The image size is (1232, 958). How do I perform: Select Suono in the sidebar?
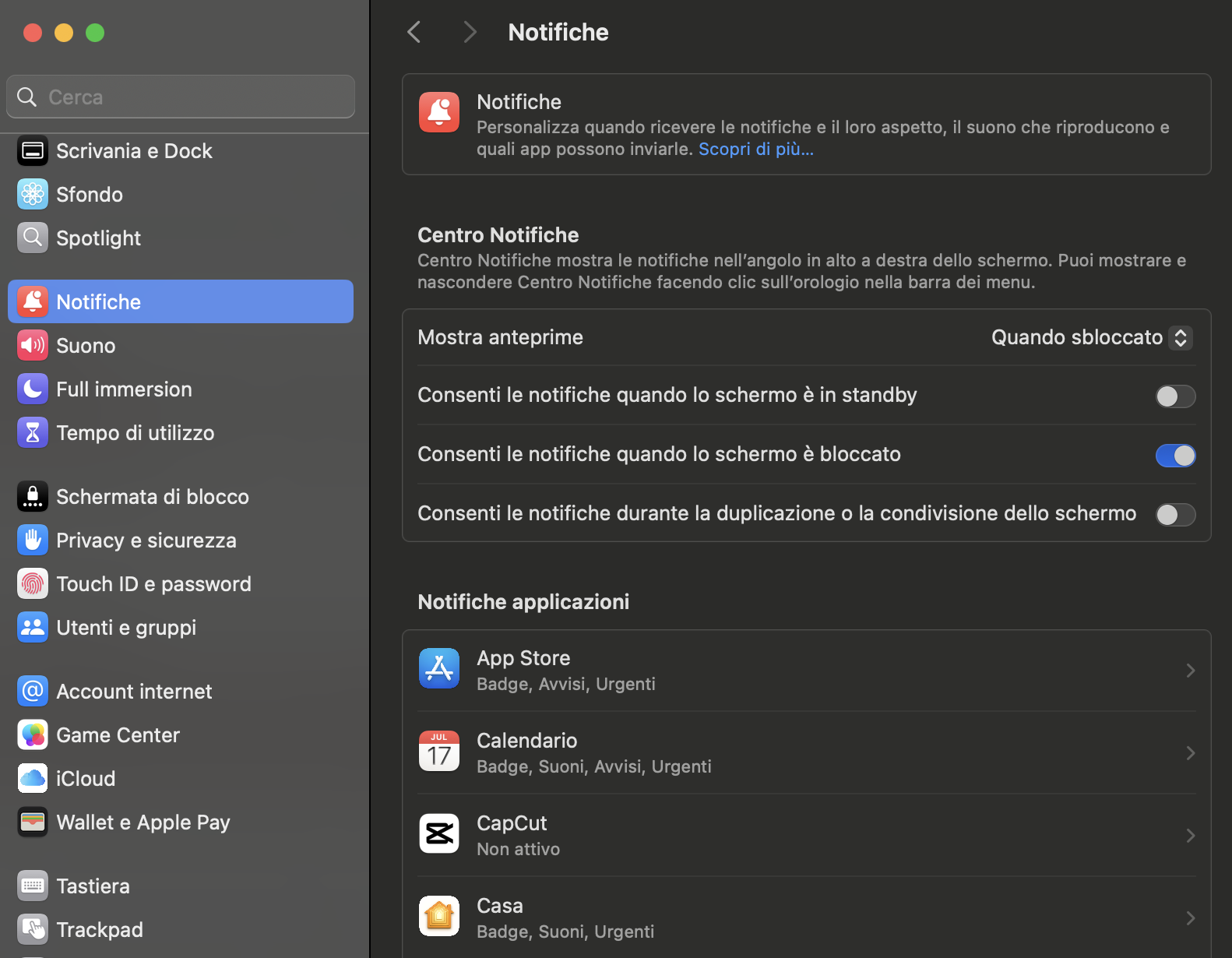point(181,346)
